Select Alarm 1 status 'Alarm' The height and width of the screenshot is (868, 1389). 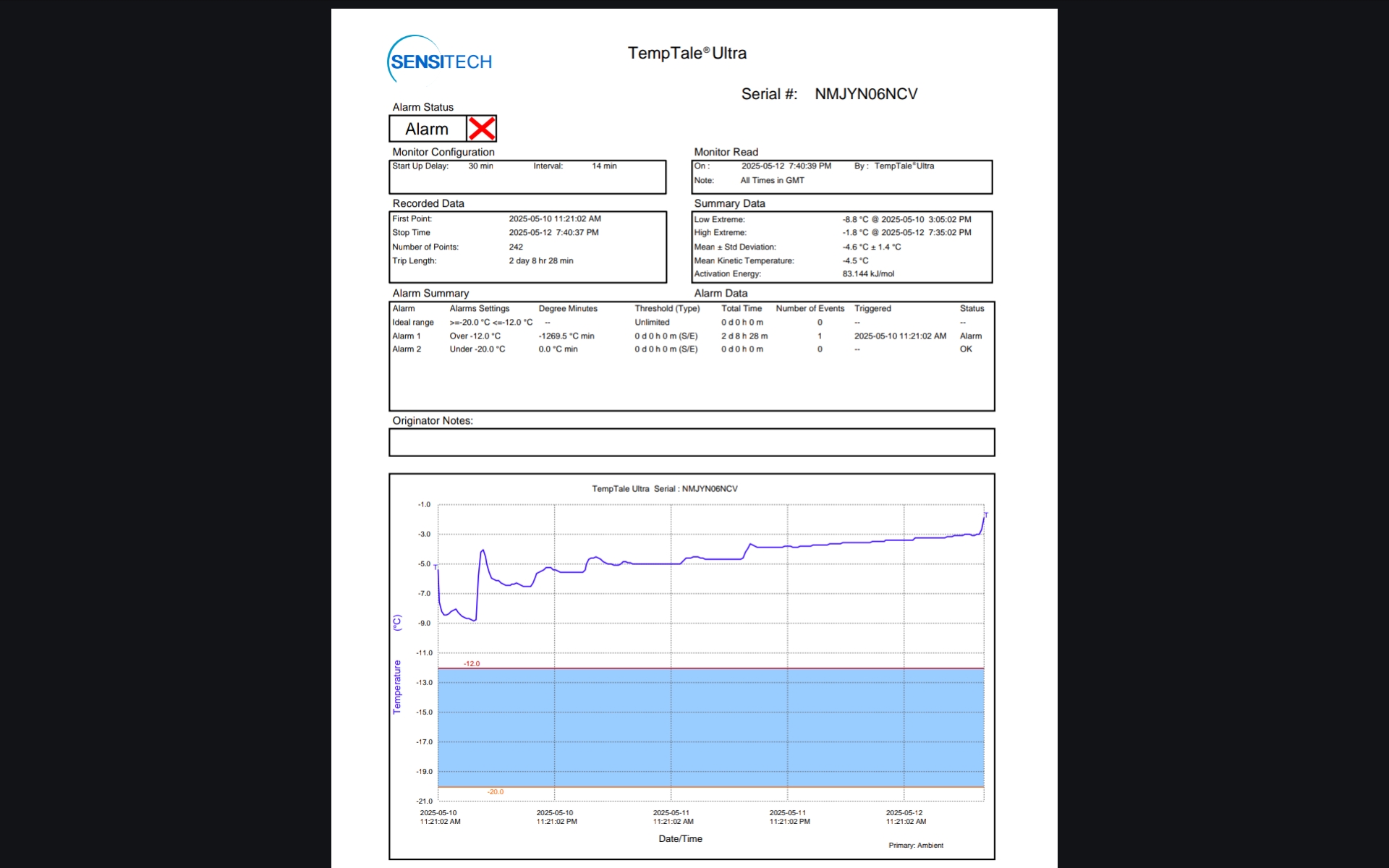pyautogui.click(x=971, y=336)
